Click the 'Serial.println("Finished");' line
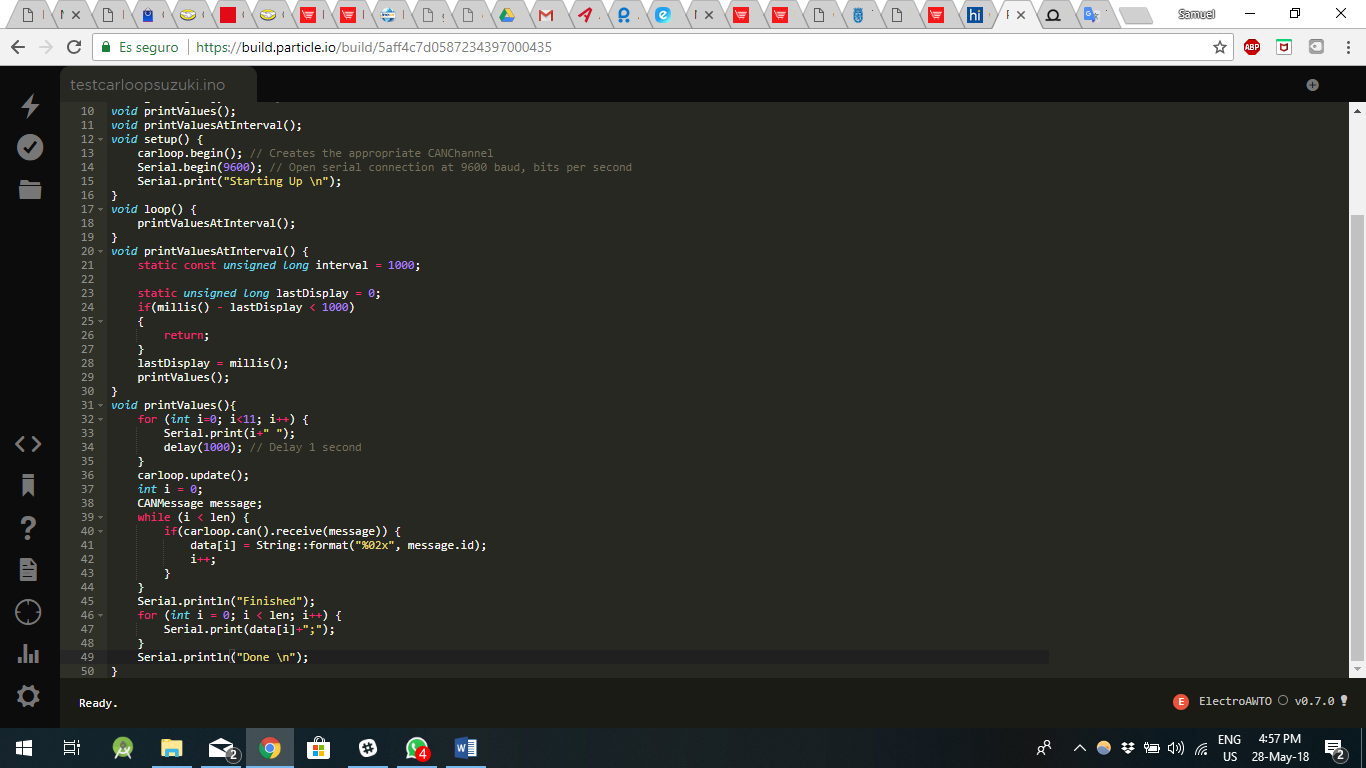Image resolution: width=1366 pixels, height=768 pixels. click(226, 602)
